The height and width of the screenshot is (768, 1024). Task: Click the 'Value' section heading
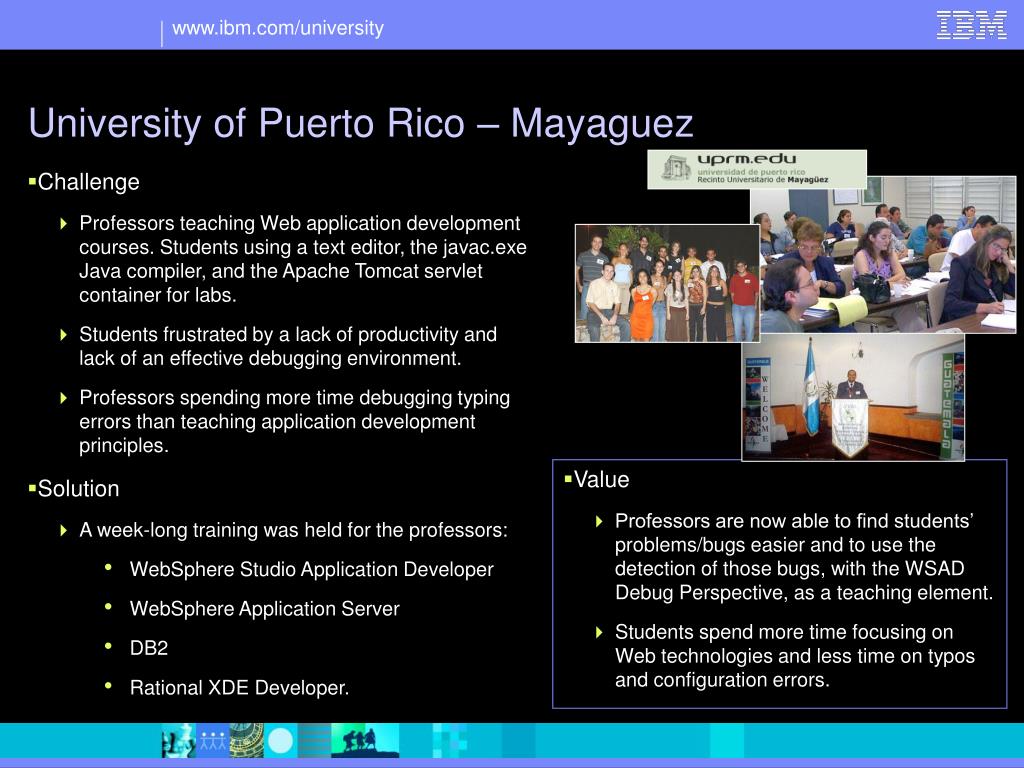601,479
